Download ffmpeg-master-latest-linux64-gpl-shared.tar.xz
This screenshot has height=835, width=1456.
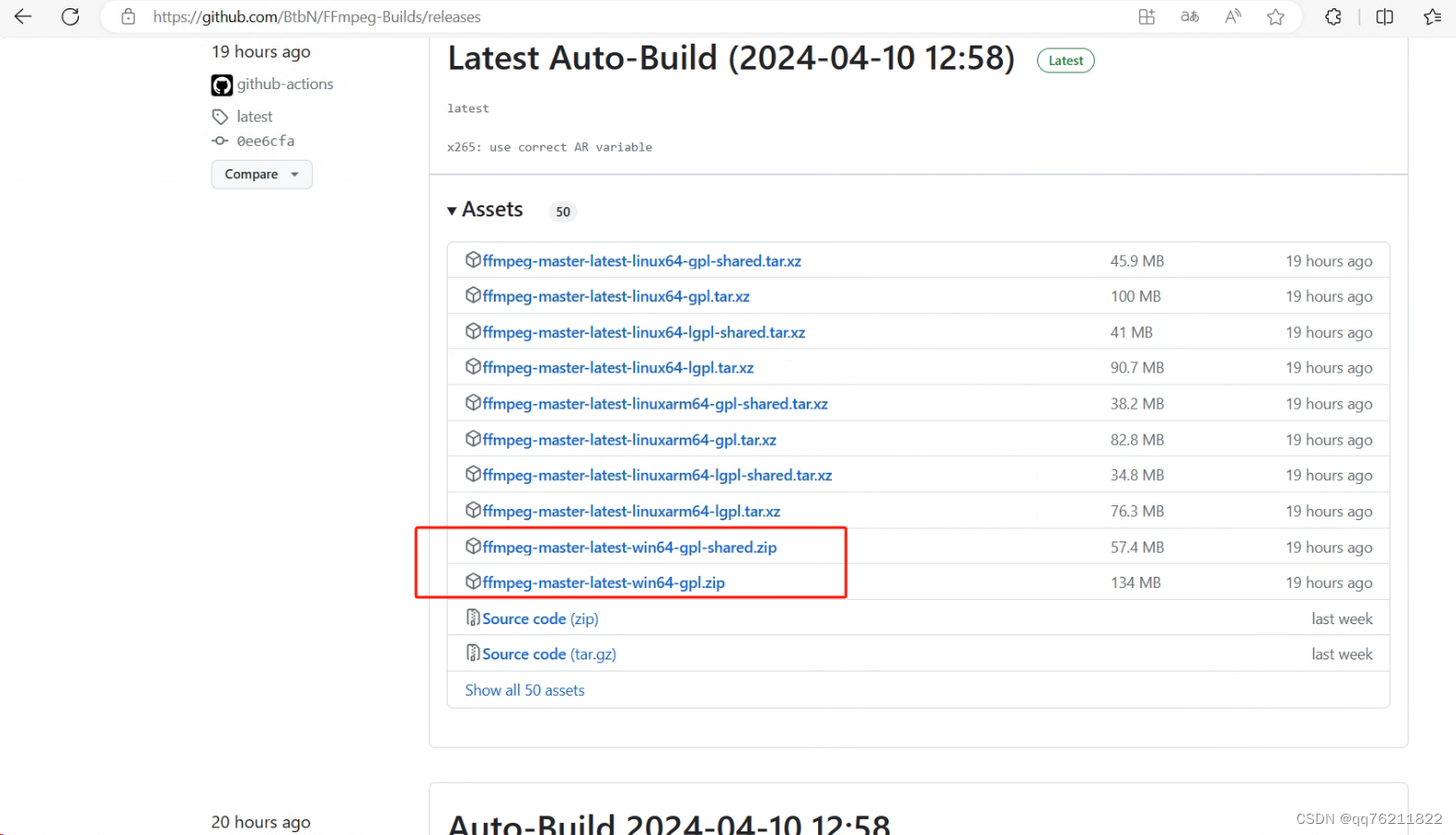(x=642, y=261)
